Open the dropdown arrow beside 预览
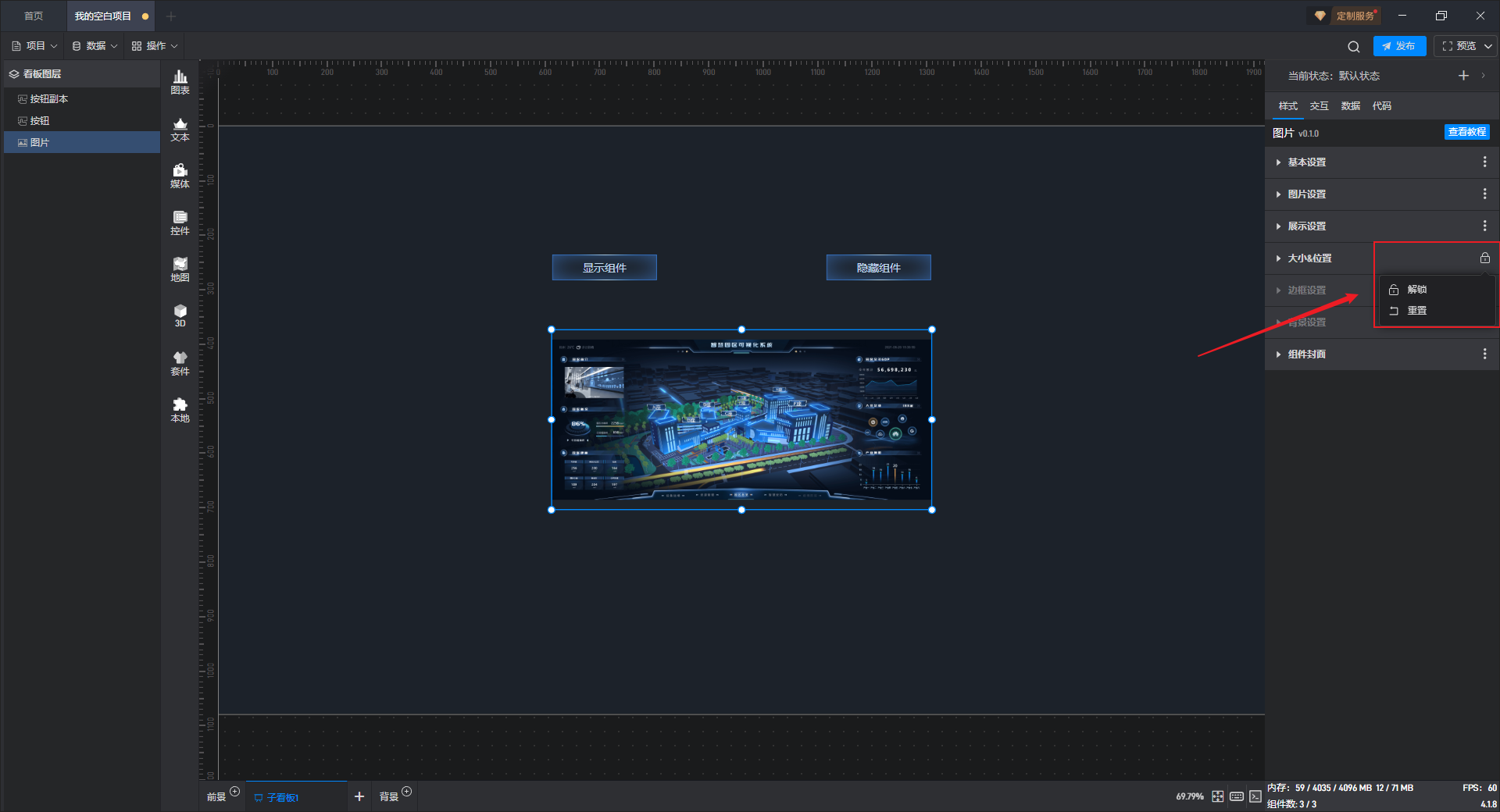The height and width of the screenshot is (812, 1500). (x=1488, y=46)
